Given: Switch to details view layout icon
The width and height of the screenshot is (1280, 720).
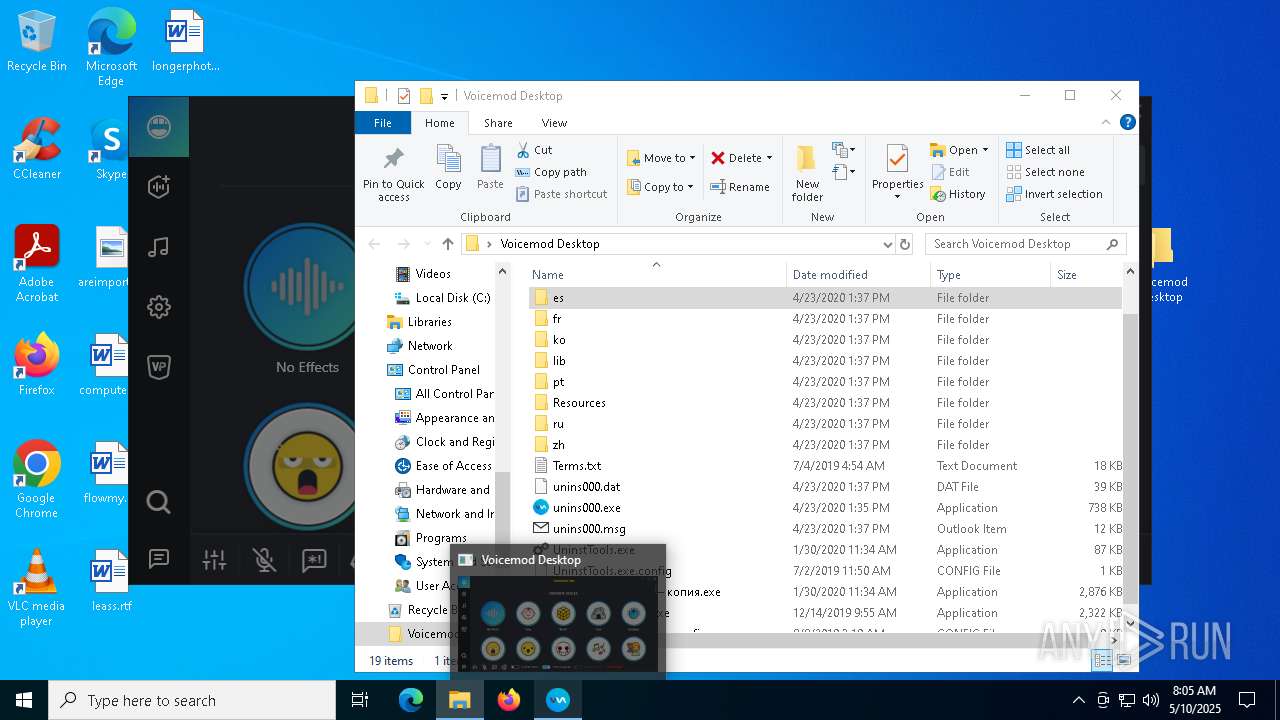Looking at the screenshot, I should point(1102,660).
